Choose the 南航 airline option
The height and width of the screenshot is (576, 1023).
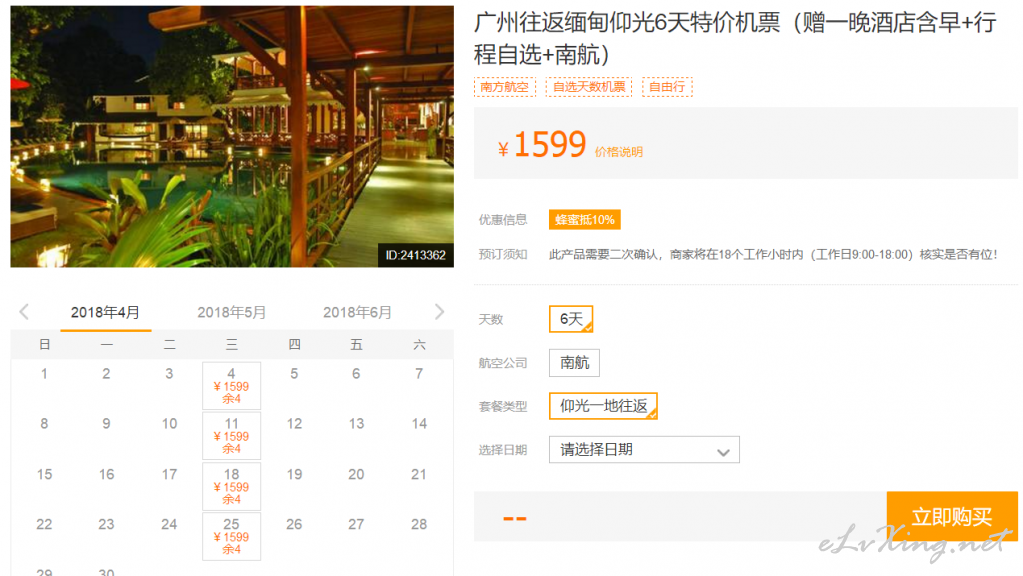pos(574,363)
